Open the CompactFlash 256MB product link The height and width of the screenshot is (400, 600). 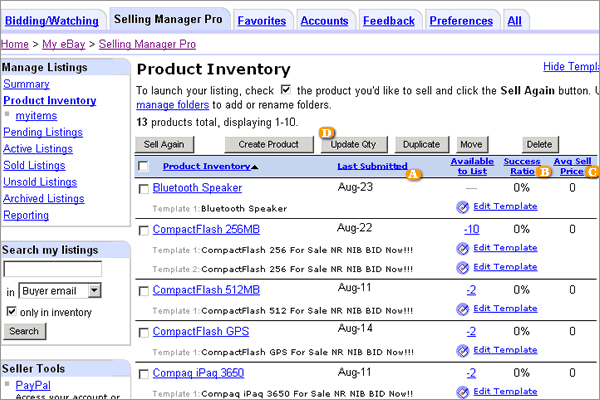(x=206, y=229)
